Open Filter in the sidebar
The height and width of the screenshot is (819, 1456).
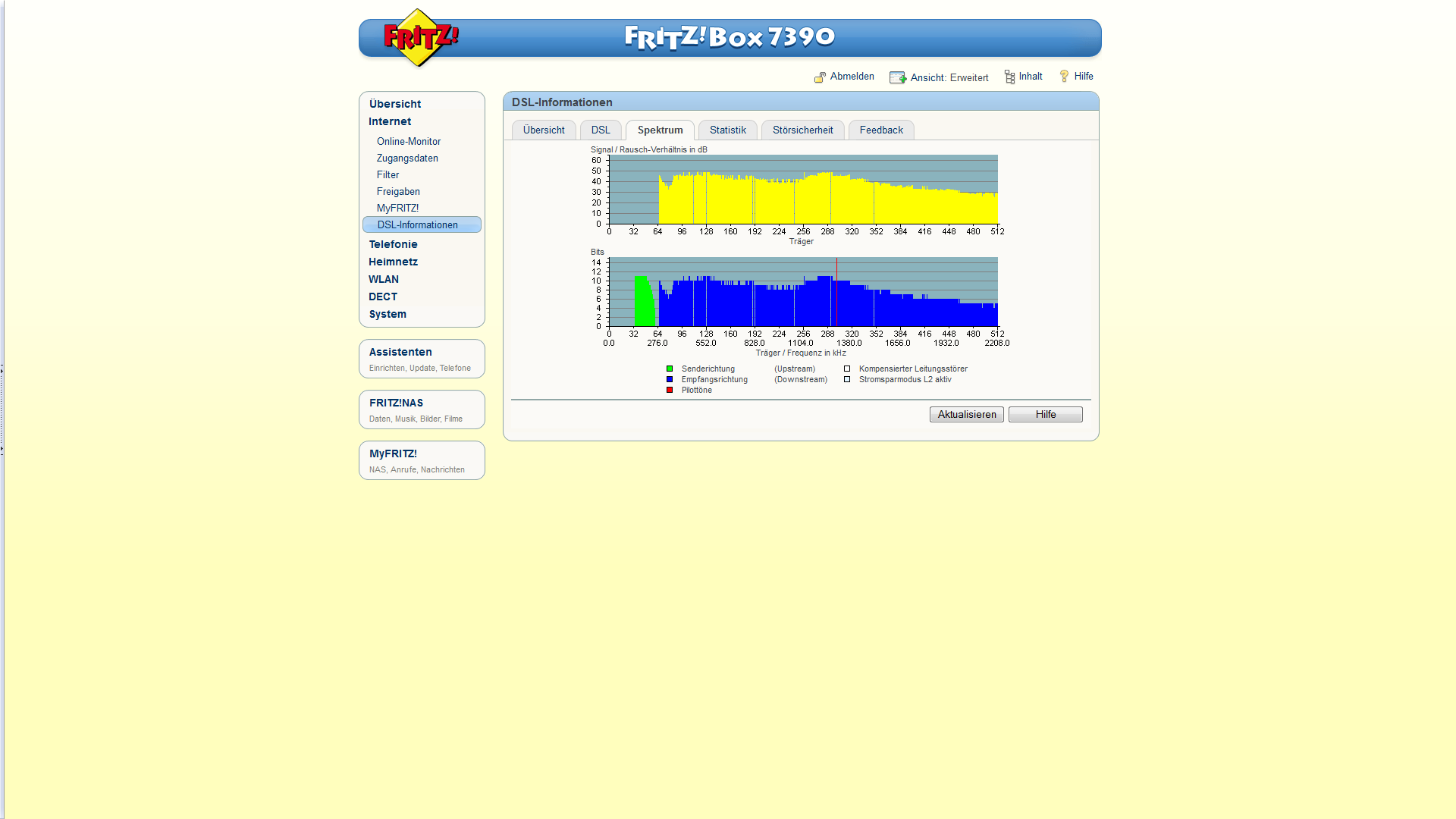point(388,175)
